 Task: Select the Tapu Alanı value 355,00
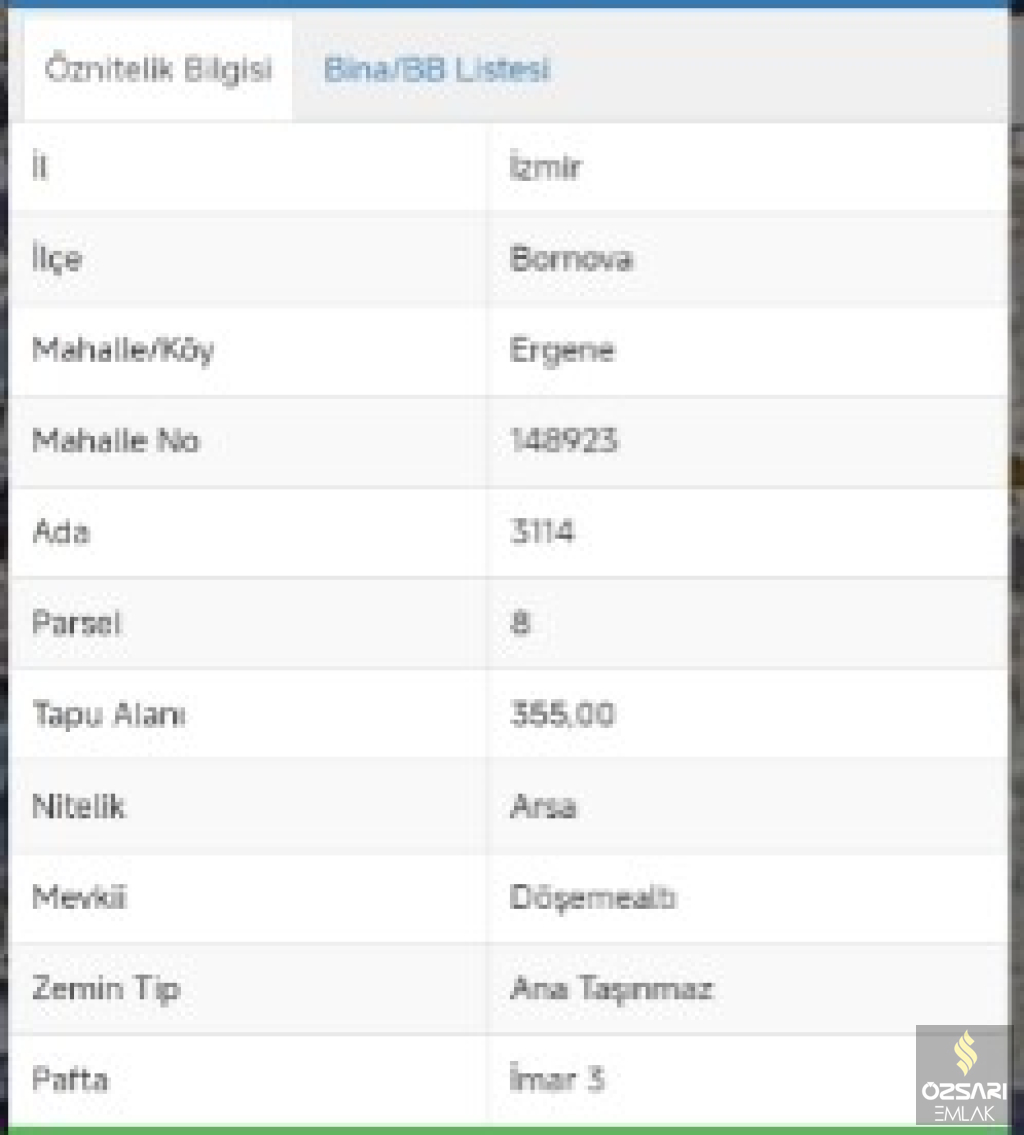coord(563,715)
